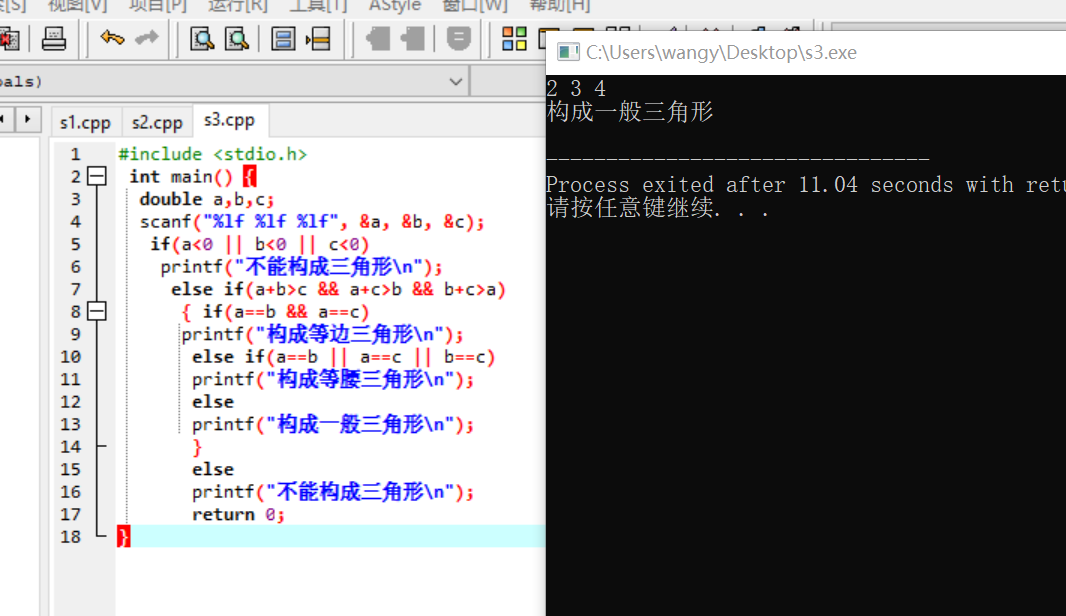Click the "if(a==b && a==c)" line
This screenshot has width=1066, height=616.
pyautogui.click(x=286, y=312)
